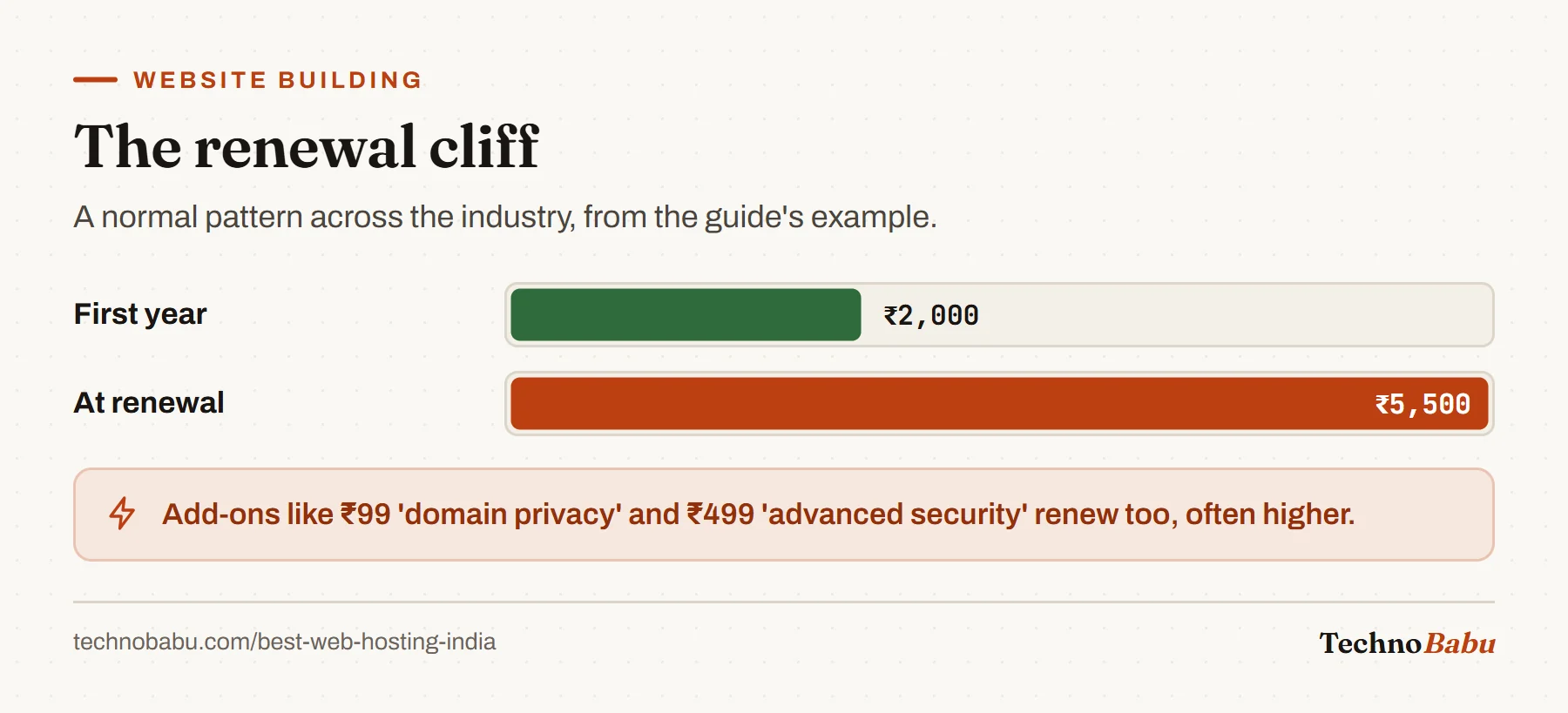The width and height of the screenshot is (1568, 713).
Task: Click the ₹2,000 value label
Action: [931, 315]
